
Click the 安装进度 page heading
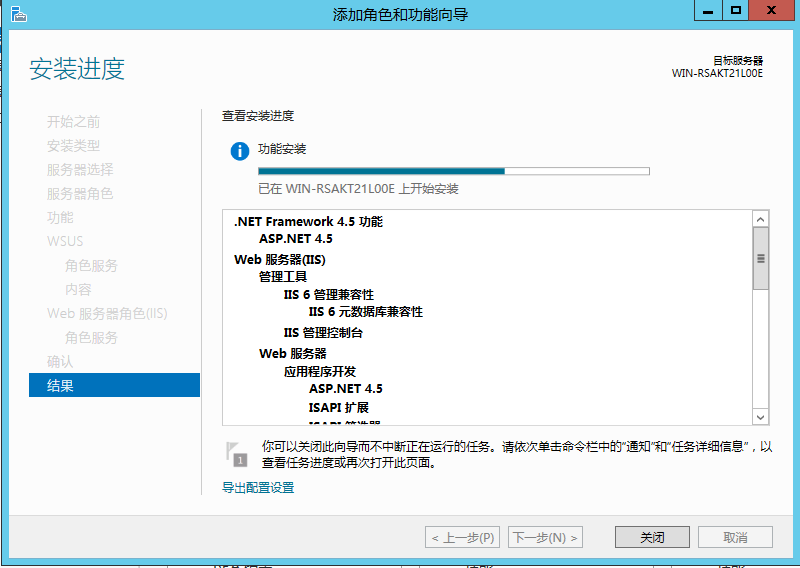(x=77, y=69)
